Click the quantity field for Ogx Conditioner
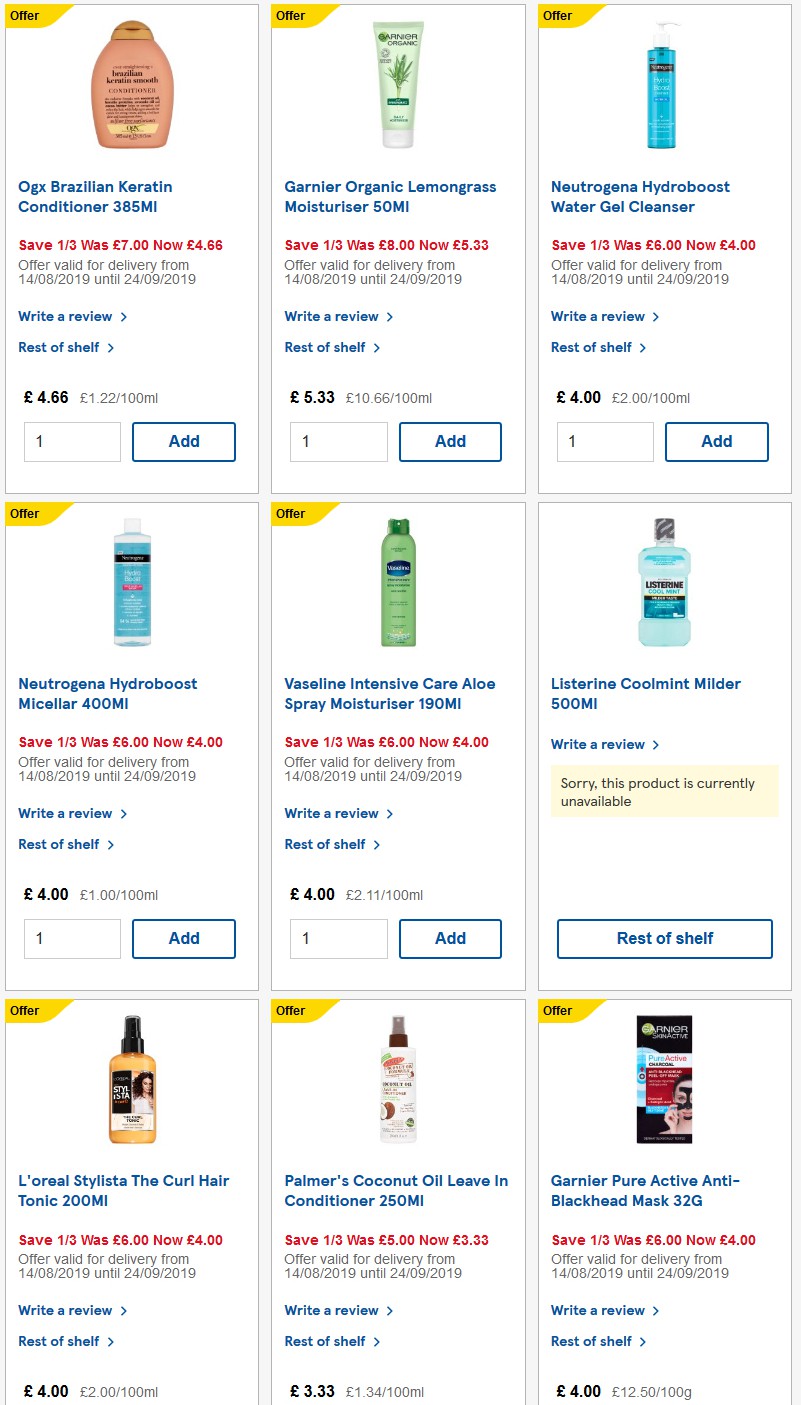801x1405 pixels. tap(72, 441)
